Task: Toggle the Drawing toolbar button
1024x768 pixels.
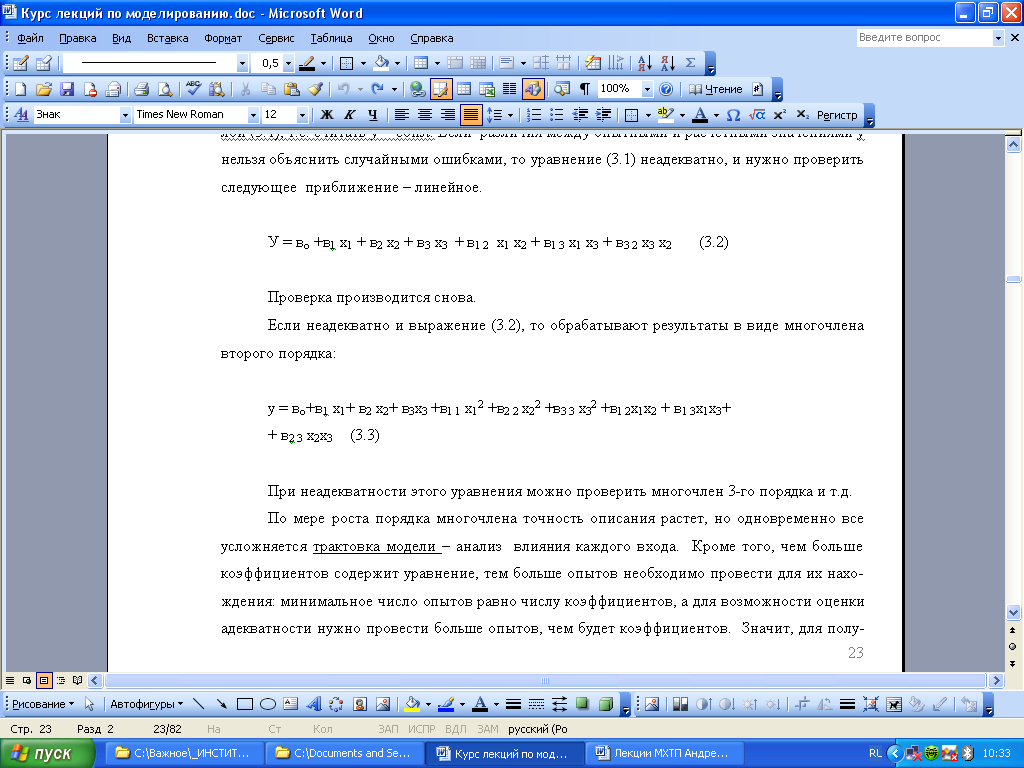Action: tap(533, 89)
